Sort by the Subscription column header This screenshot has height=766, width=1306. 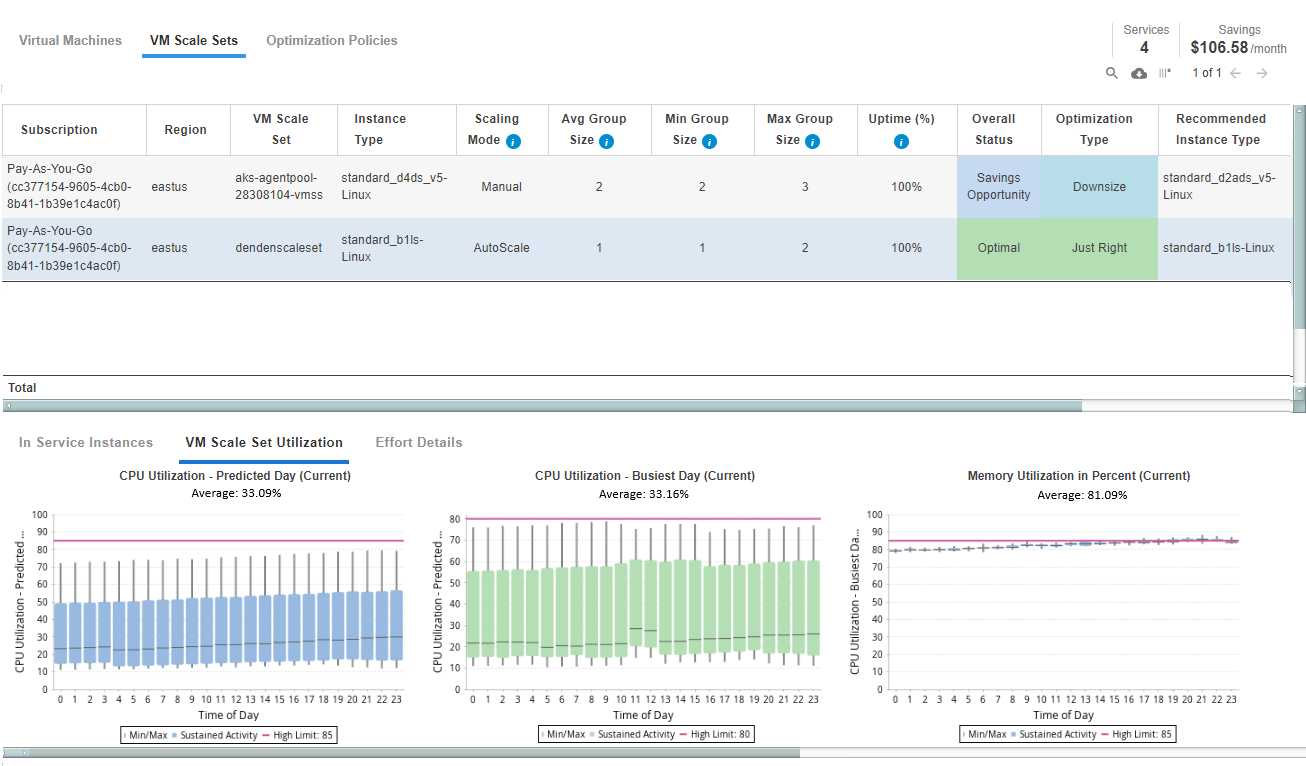click(x=60, y=130)
